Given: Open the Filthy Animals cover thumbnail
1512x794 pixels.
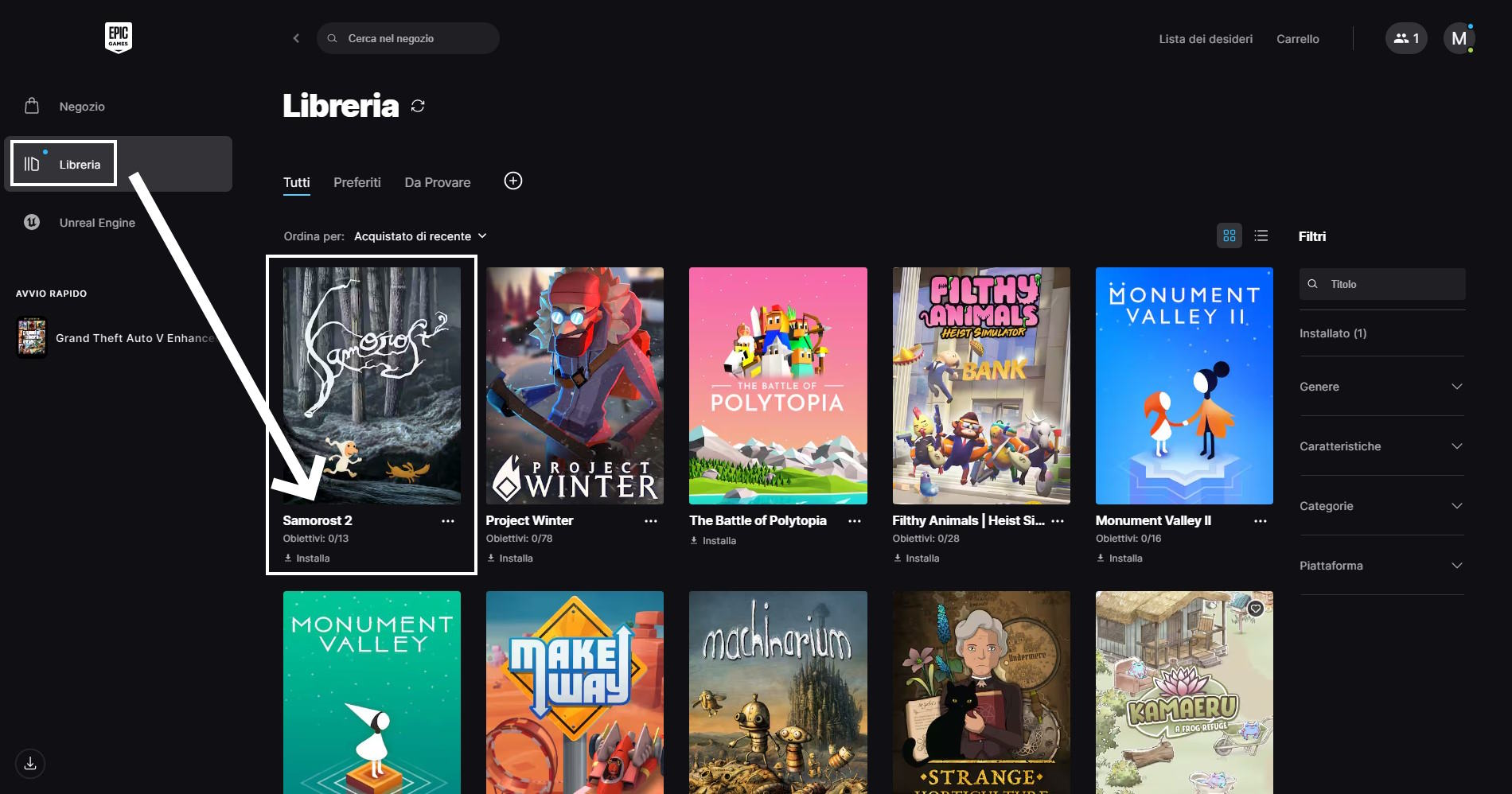Looking at the screenshot, I should tap(981, 386).
